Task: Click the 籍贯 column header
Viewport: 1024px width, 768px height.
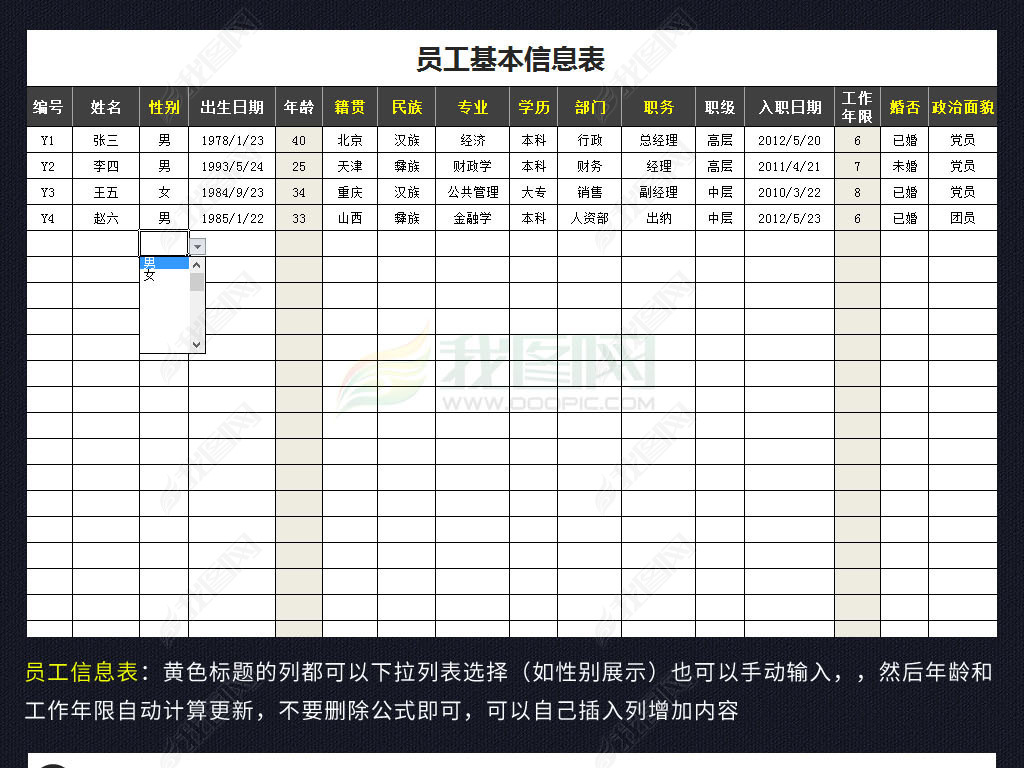Action: click(349, 107)
